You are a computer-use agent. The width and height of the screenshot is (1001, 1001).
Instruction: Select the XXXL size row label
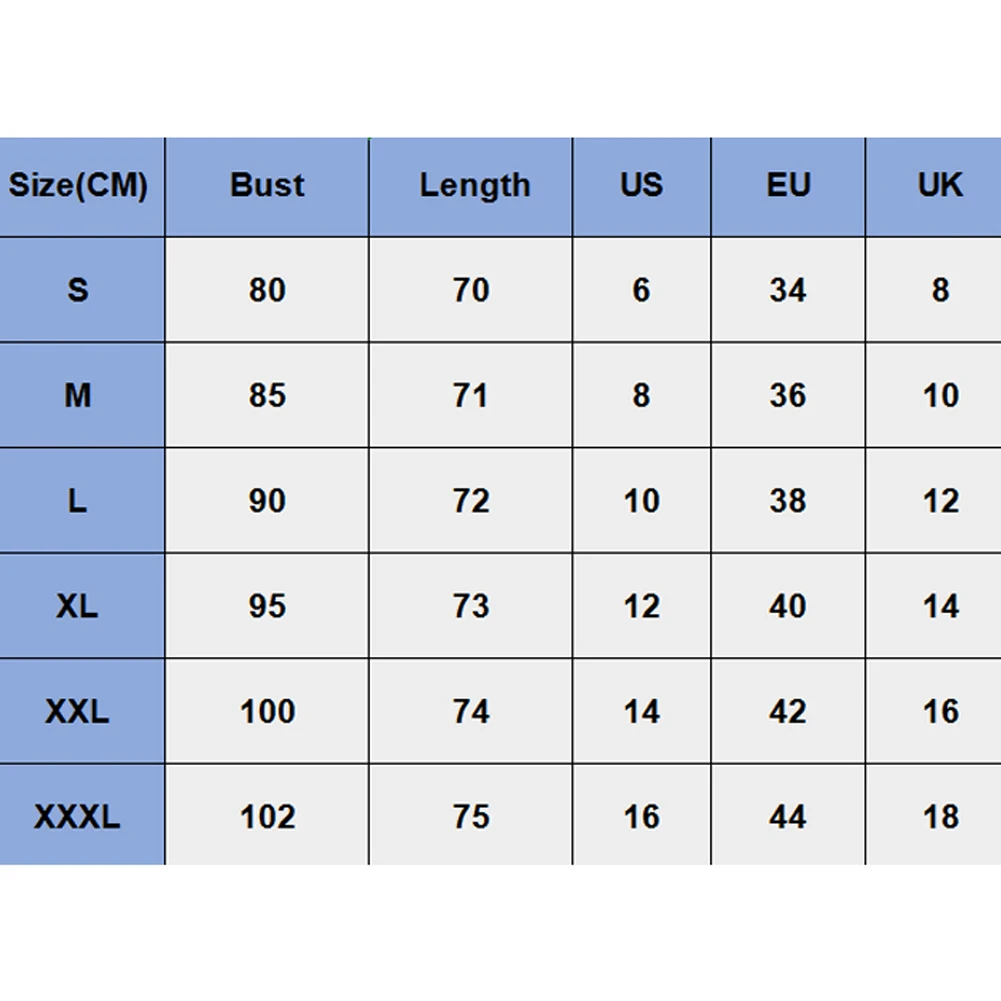(x=82, y=815)
